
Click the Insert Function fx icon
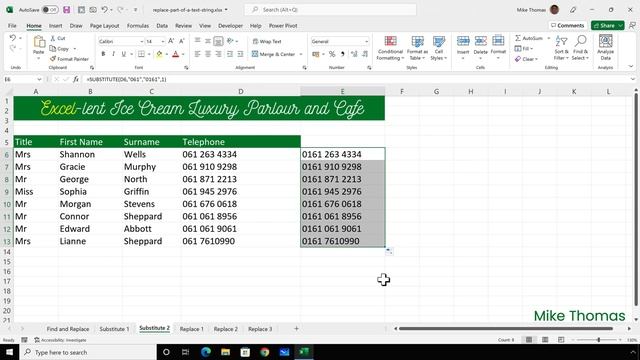pos(76,79)
